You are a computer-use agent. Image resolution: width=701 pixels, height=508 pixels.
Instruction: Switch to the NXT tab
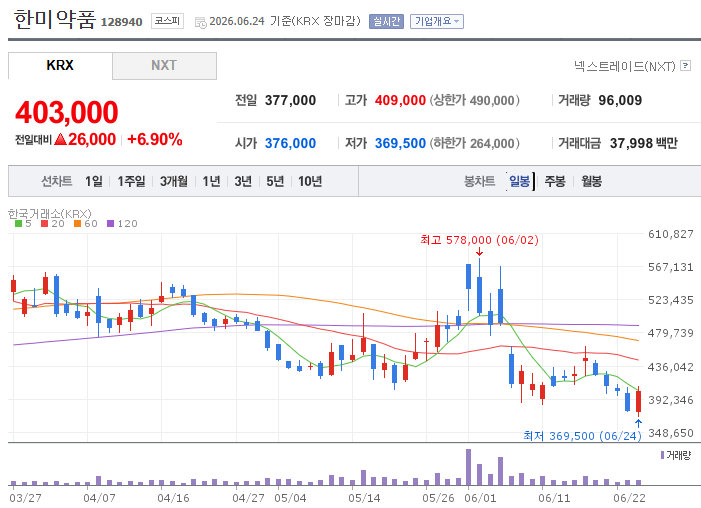(x=164, y=66)
